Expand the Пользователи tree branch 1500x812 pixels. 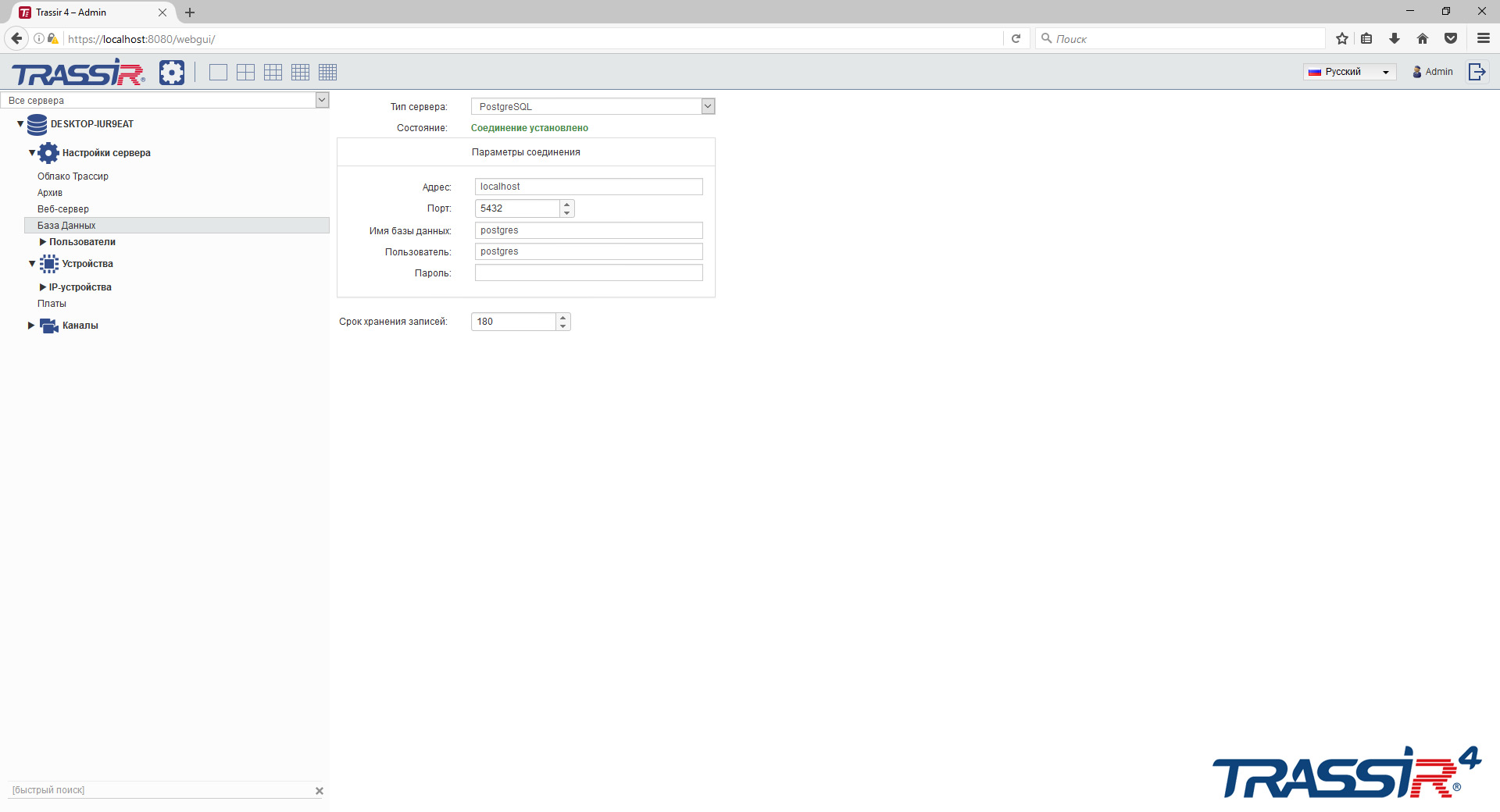tap(43, 242)
